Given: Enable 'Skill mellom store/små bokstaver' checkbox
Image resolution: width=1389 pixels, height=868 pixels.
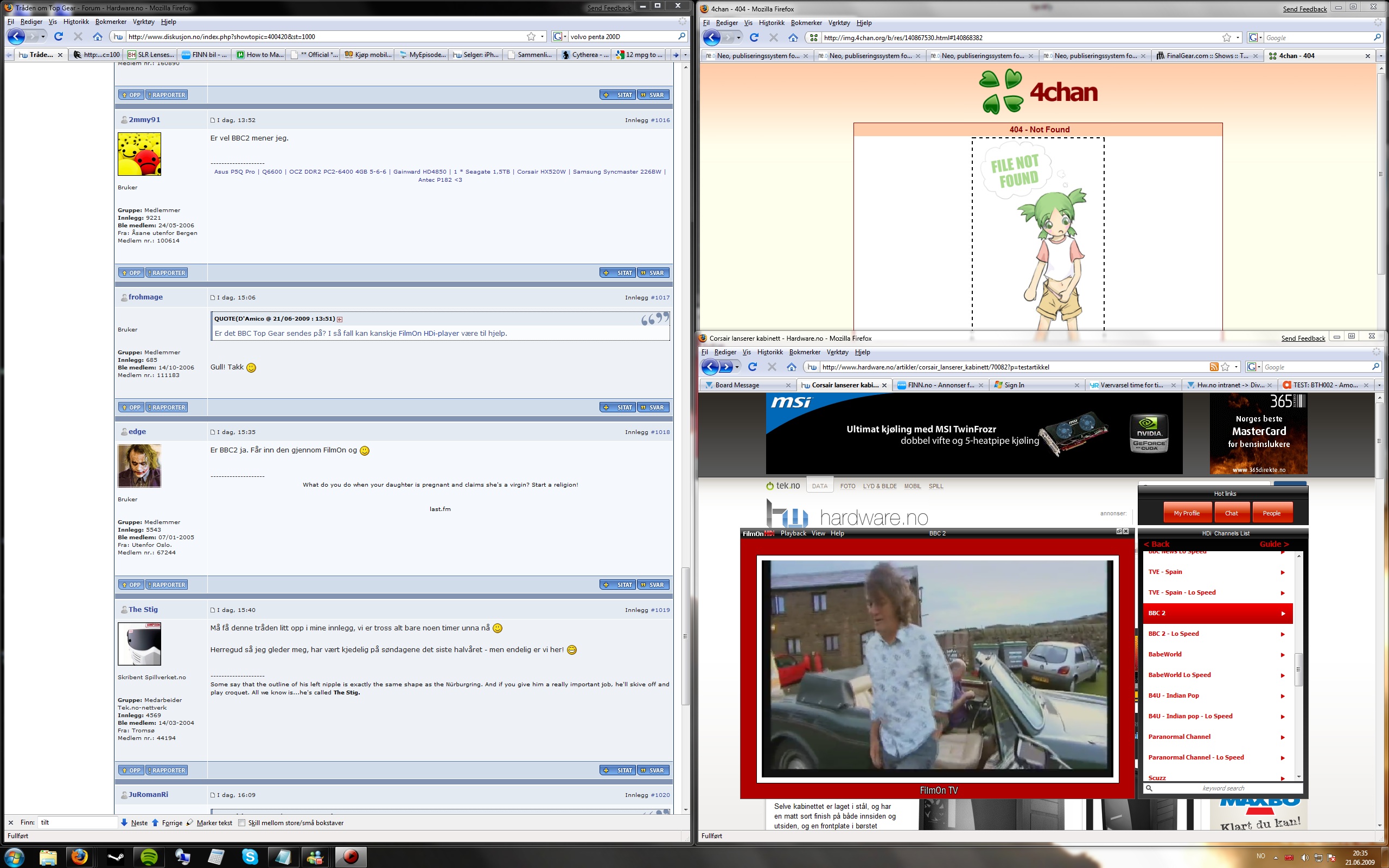Looking at the screenshot, I should point(241,822).
